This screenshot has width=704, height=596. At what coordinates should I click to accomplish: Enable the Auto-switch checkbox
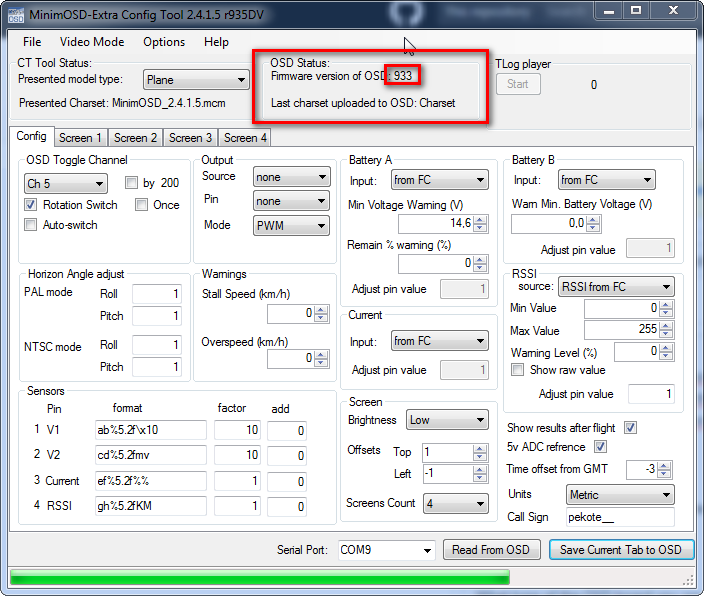click(x=31, y=225)
